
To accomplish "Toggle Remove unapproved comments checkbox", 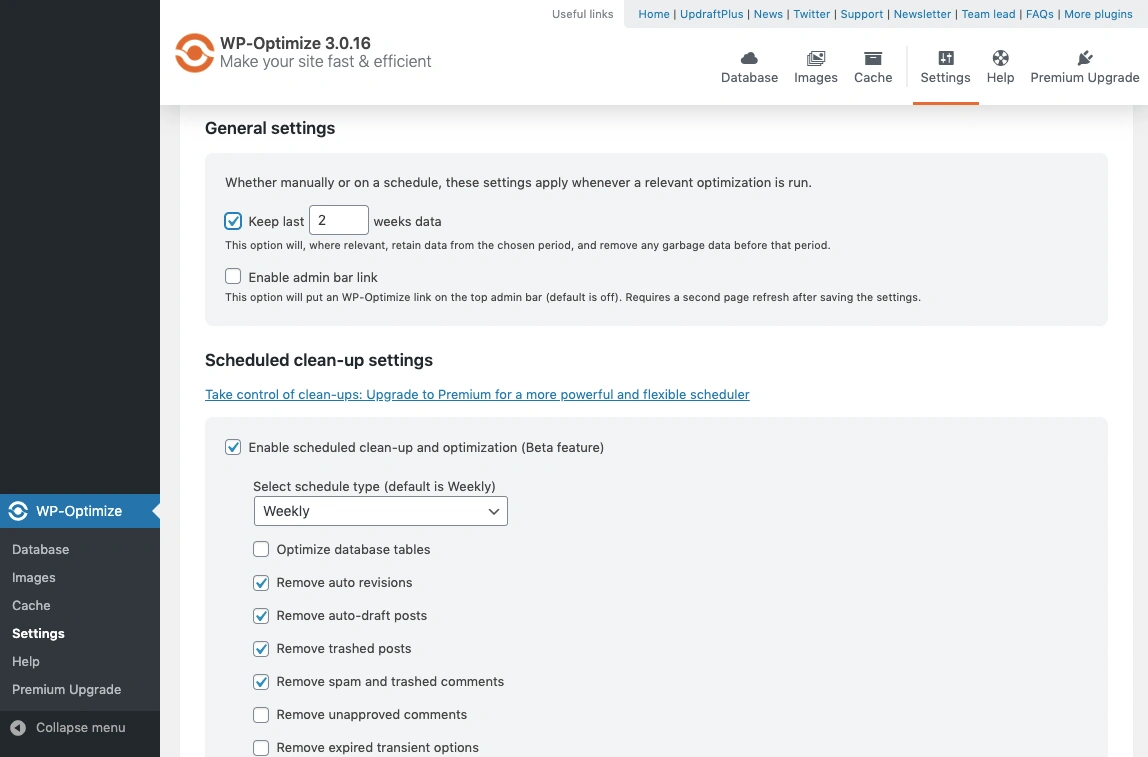I will point(261,715).
